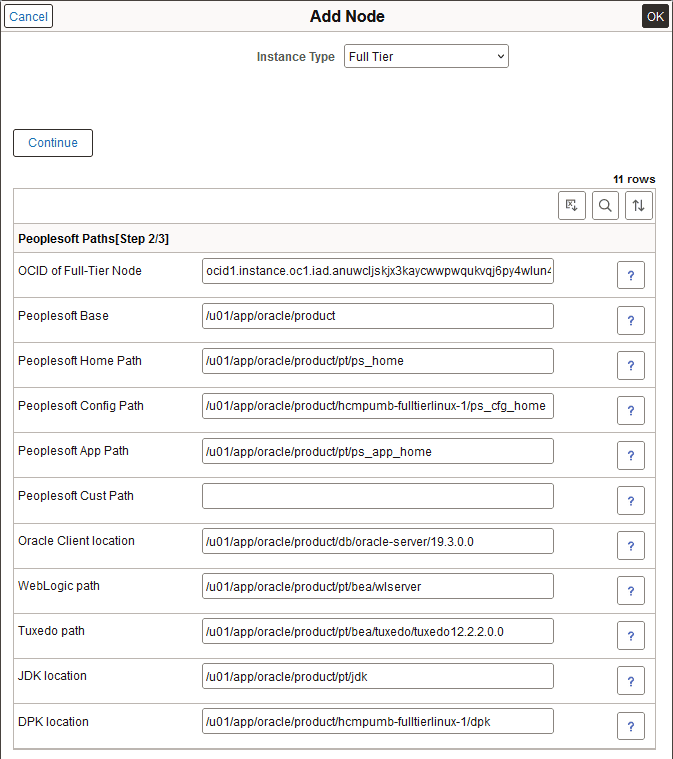The height and width of the screenshot is (759, 673).
Task: Open help for Peoplesoft App Path
Action: (631, 455)
